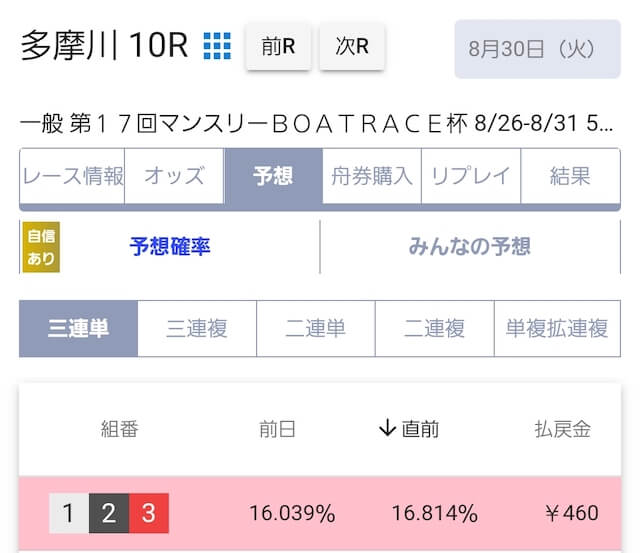The height and width of the screenshot is (553, 640).
Task: Switch to the オッズ tab
Action: (174, 176)
